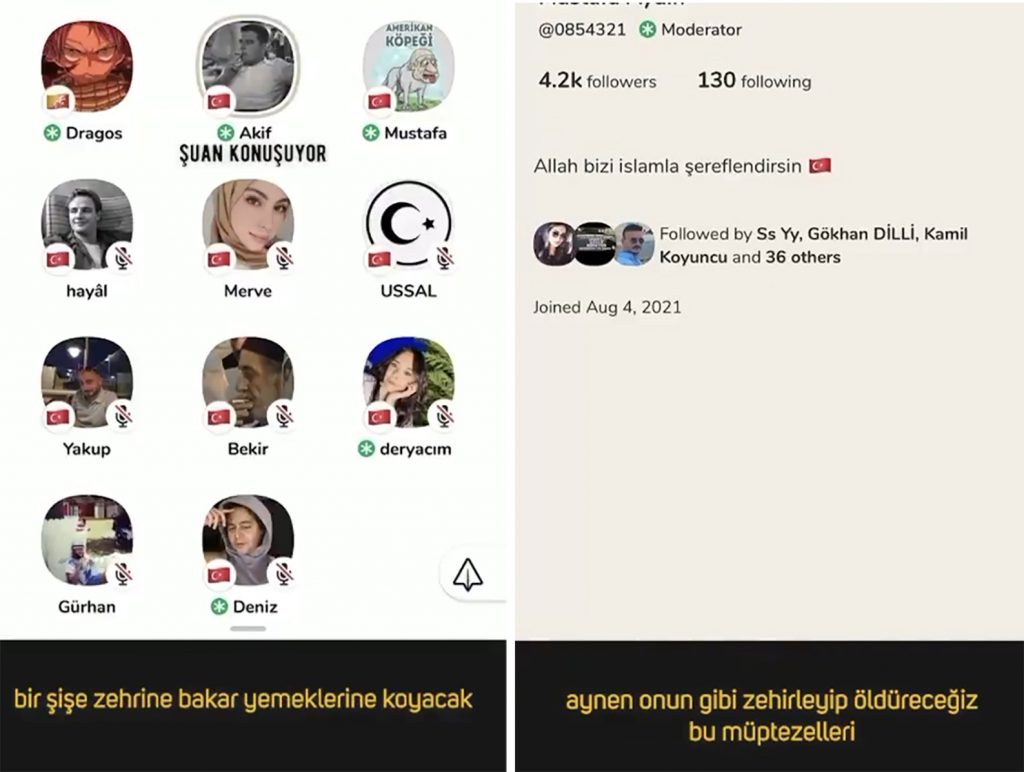Open Deniz's hooded avatar
This screenshot has height=772, width=1024.
(248, 541)
